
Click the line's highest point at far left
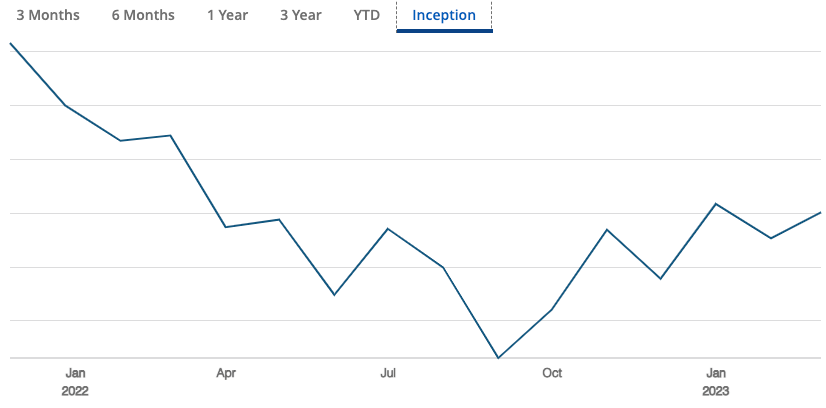point(10,43)
